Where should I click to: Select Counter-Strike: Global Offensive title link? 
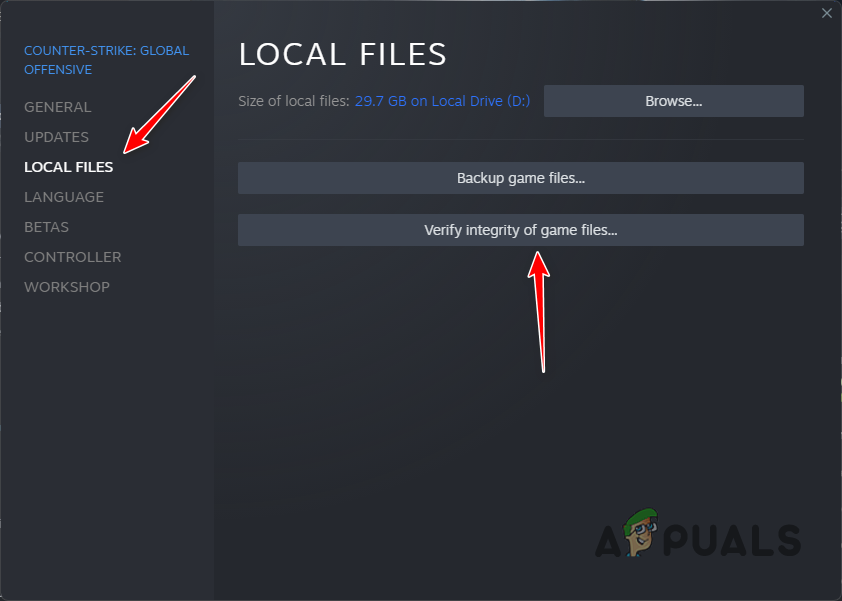tap(106, 59)
